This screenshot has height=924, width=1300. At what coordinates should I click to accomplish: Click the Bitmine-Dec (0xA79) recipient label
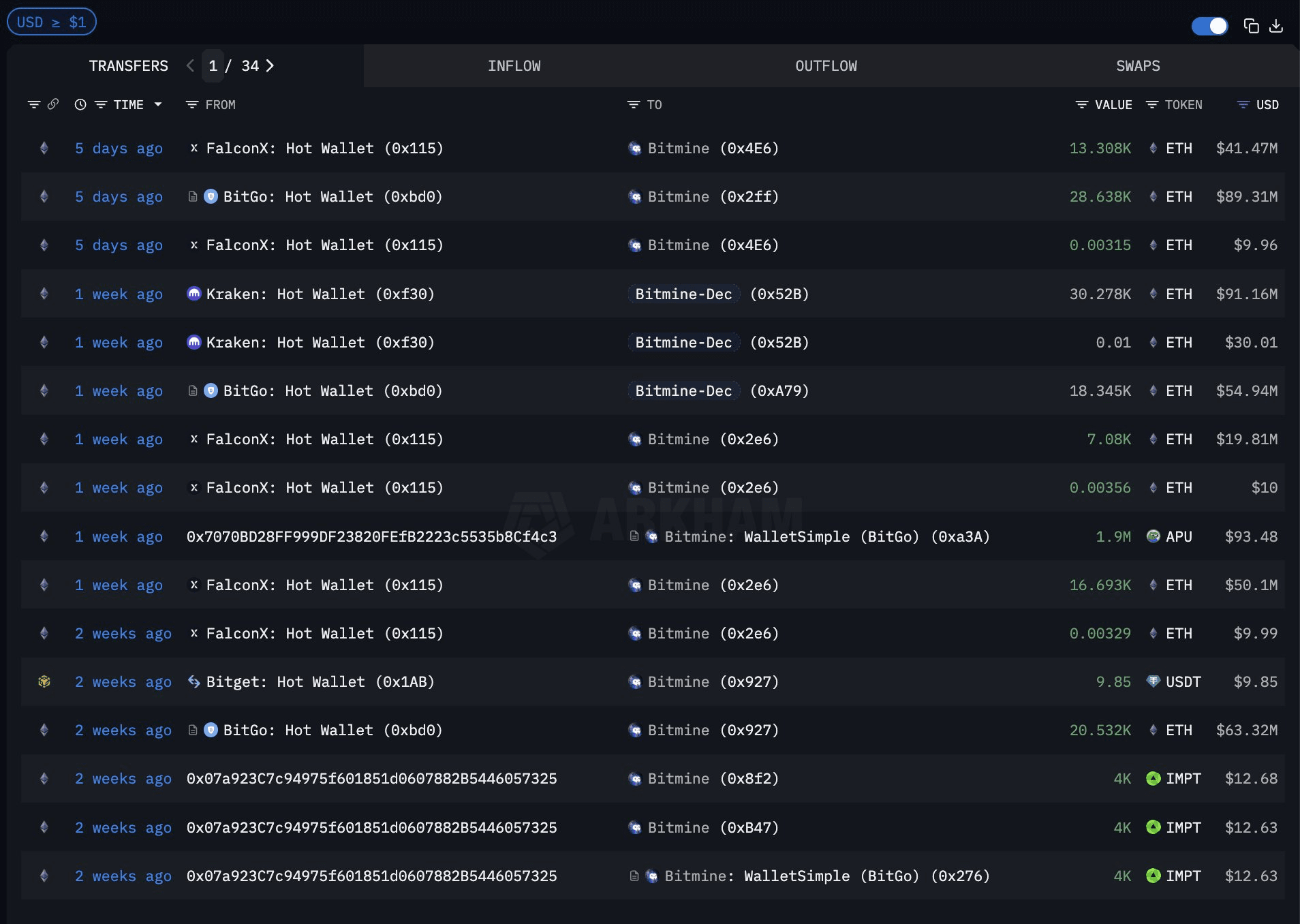[683, 390]
